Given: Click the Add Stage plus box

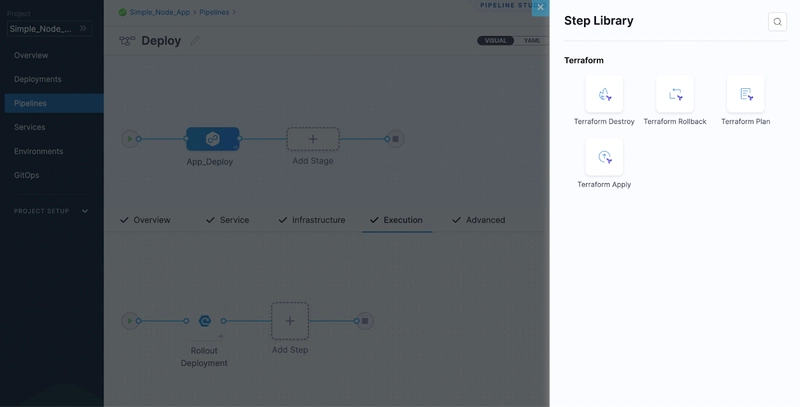Looking at the screenshot, I should (x=313, y=139).
